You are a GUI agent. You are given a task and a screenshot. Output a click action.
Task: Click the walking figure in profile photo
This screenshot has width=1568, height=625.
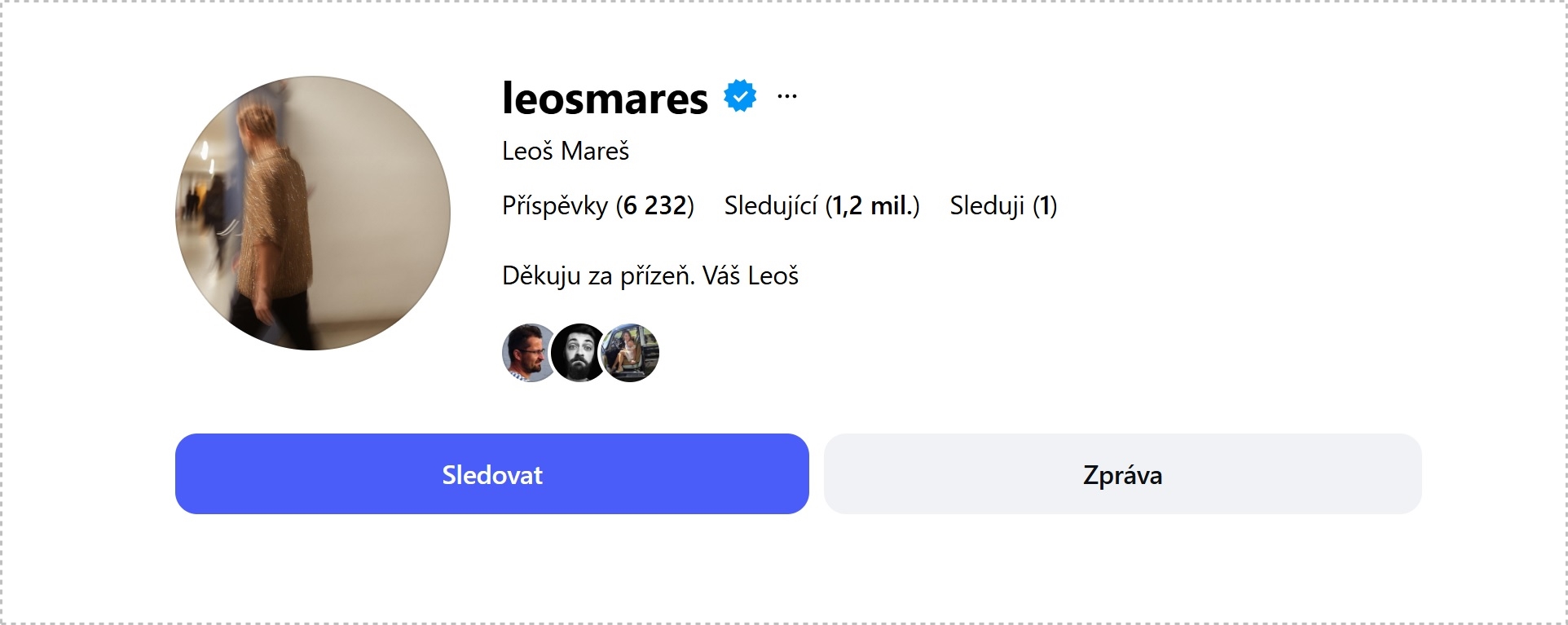[x=269, y=212]
